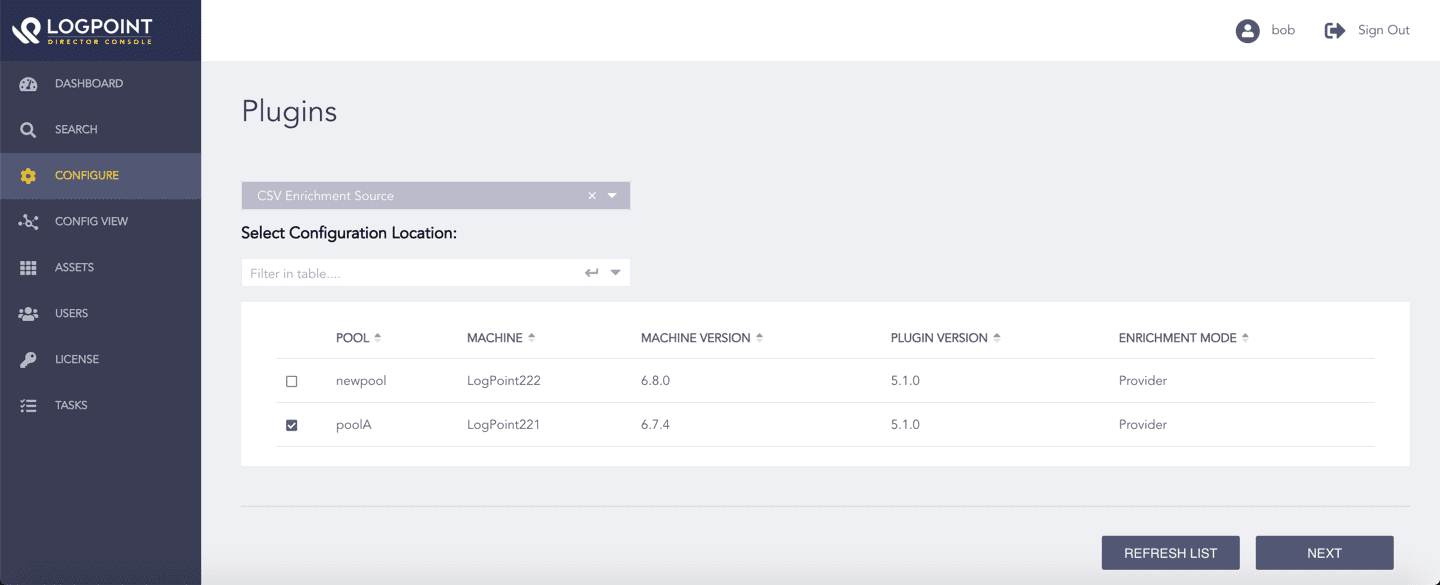Check the newpool row checkbox

click(291, 380)
